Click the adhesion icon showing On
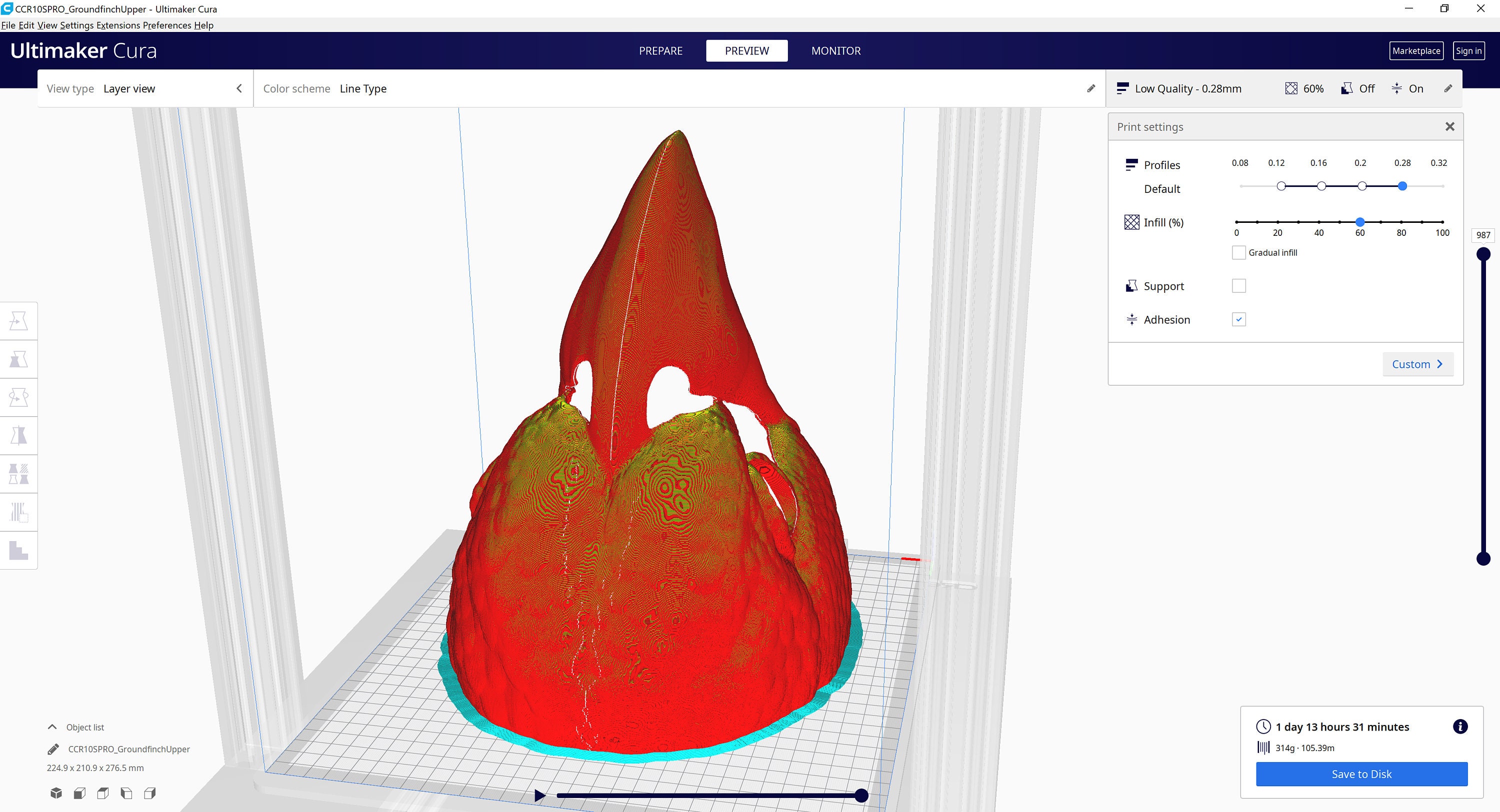Screen dimensions: 1500x812 coord(1396,88)
